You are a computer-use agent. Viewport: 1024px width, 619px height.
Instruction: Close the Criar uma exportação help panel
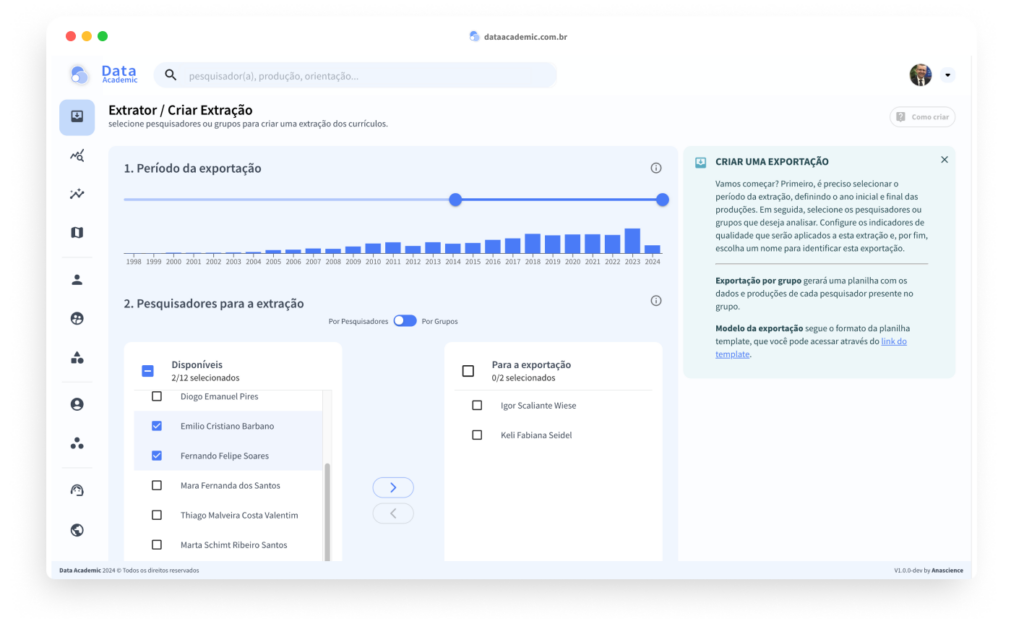pos(944,159)
